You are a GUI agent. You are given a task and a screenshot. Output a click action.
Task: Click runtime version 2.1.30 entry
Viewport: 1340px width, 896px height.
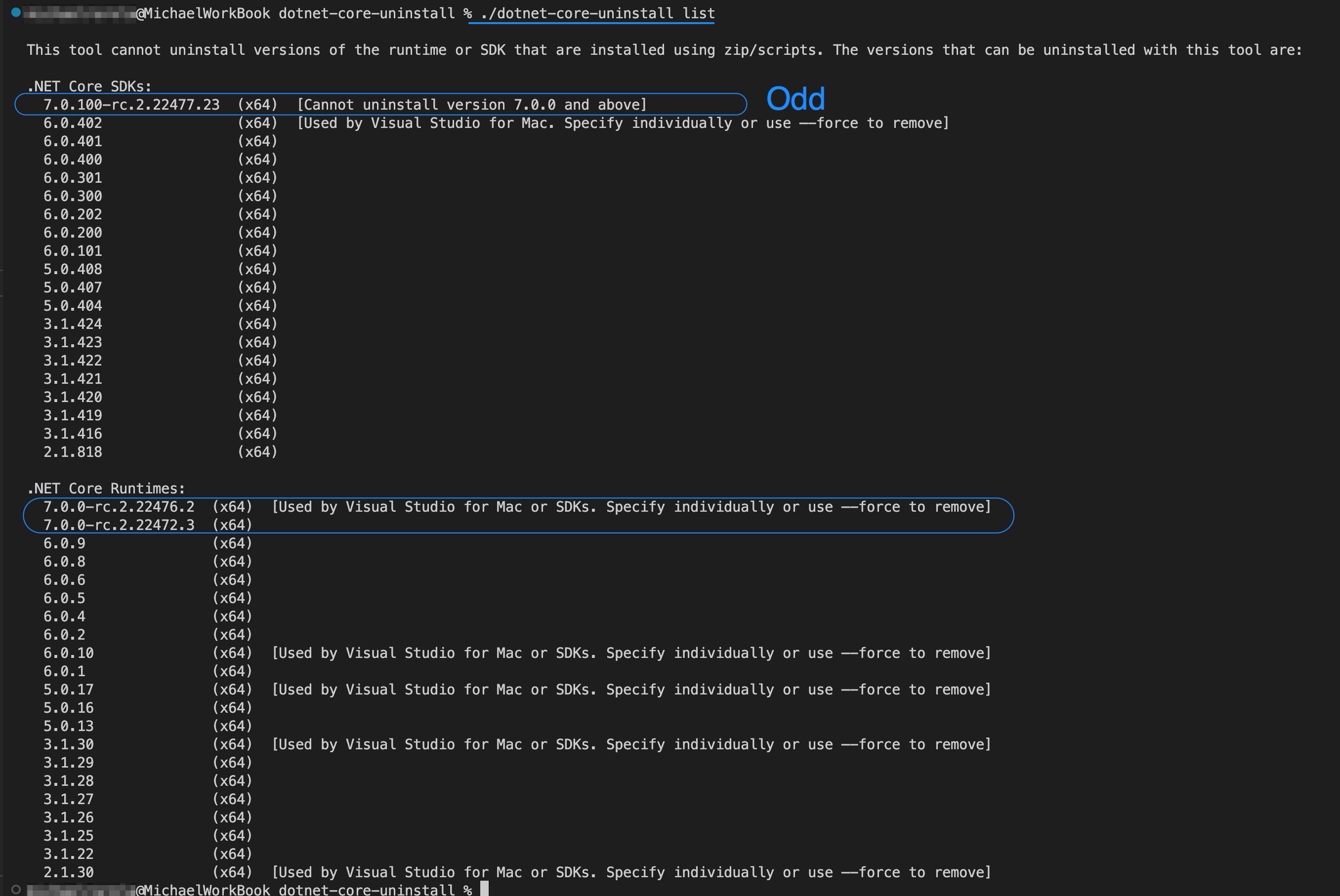coord(69,873)
